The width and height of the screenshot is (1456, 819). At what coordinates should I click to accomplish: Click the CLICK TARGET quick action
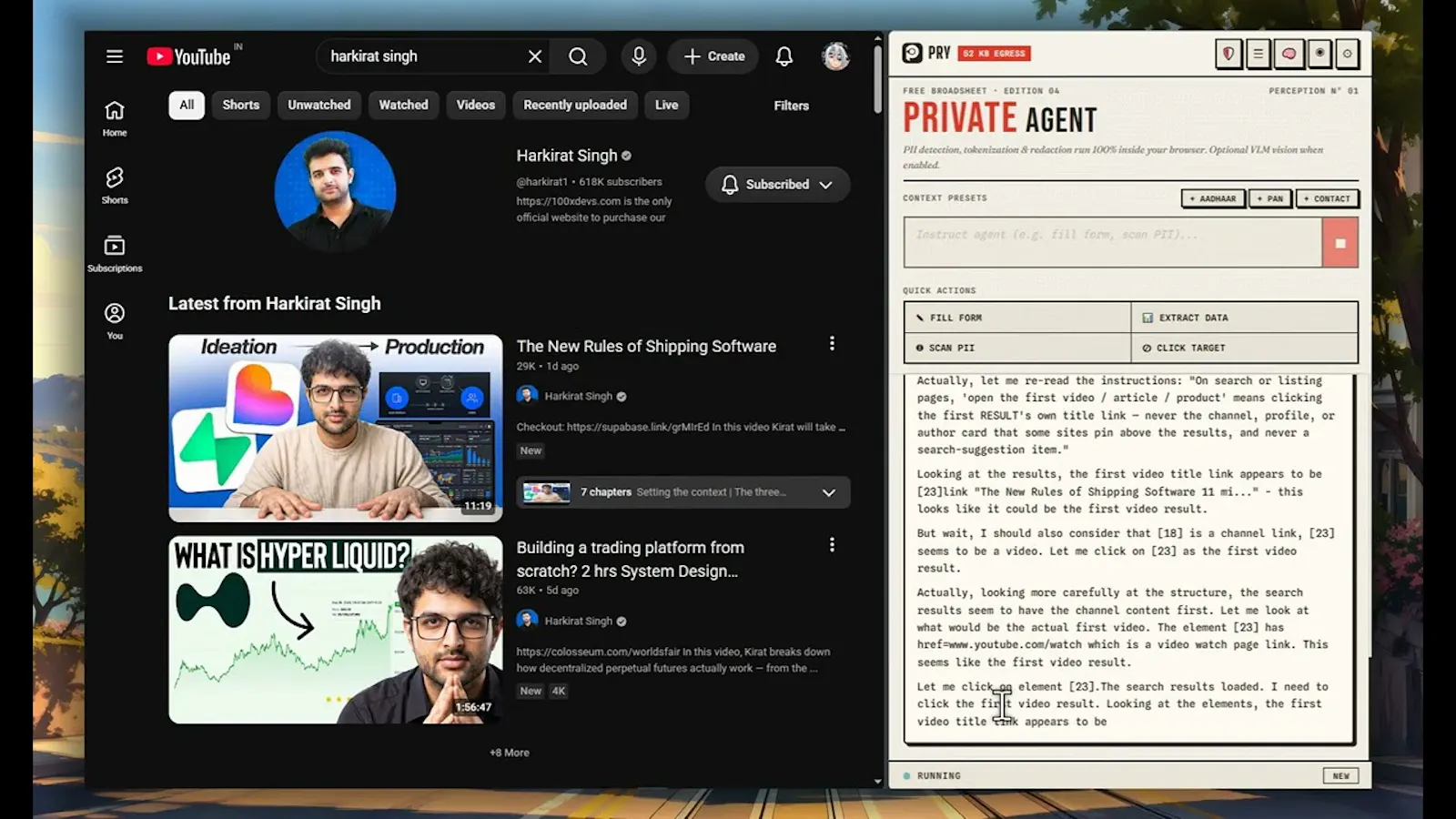[x=1245, y=348]
